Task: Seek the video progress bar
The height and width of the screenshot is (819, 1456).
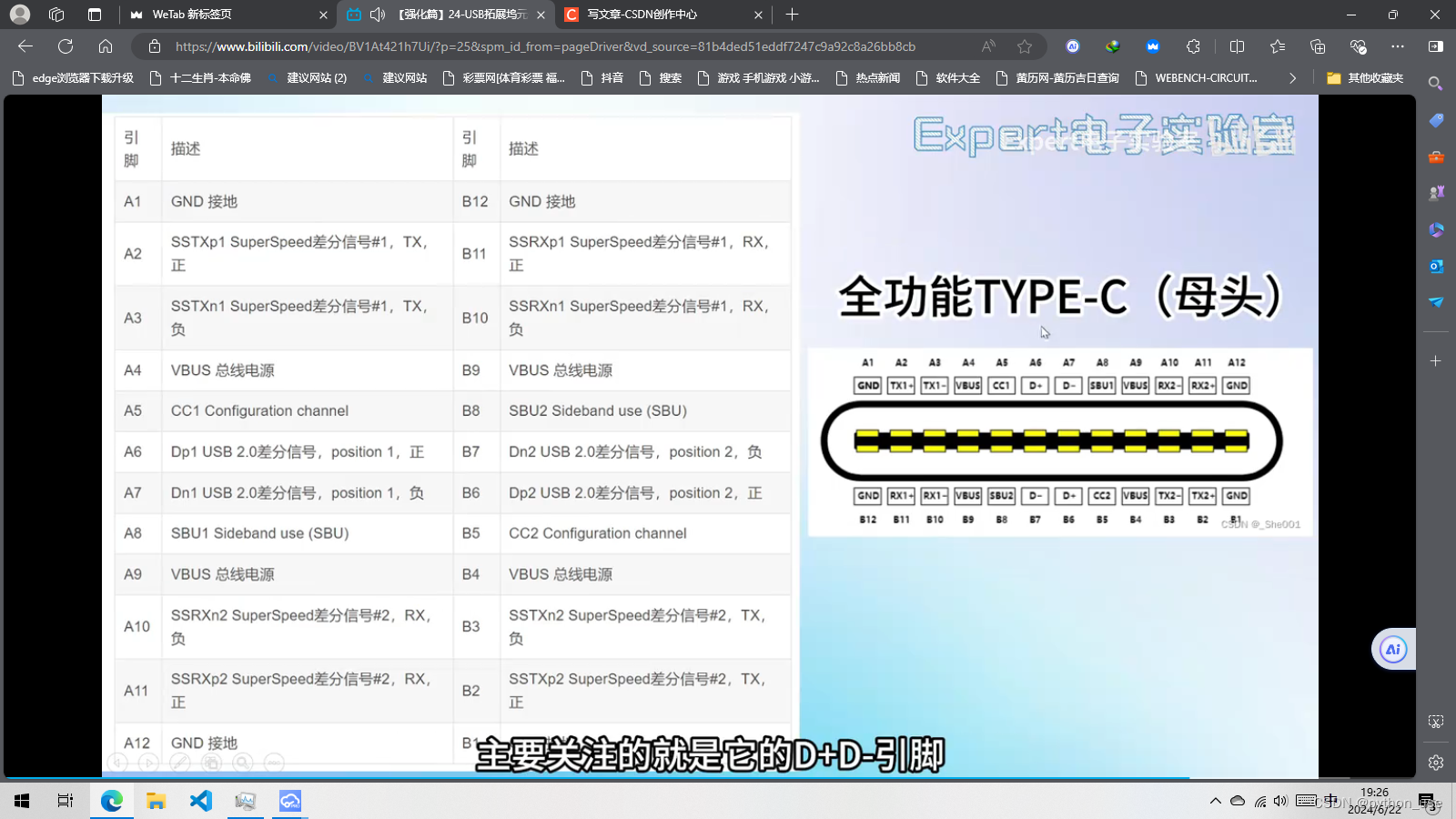Action: [710, 777]
